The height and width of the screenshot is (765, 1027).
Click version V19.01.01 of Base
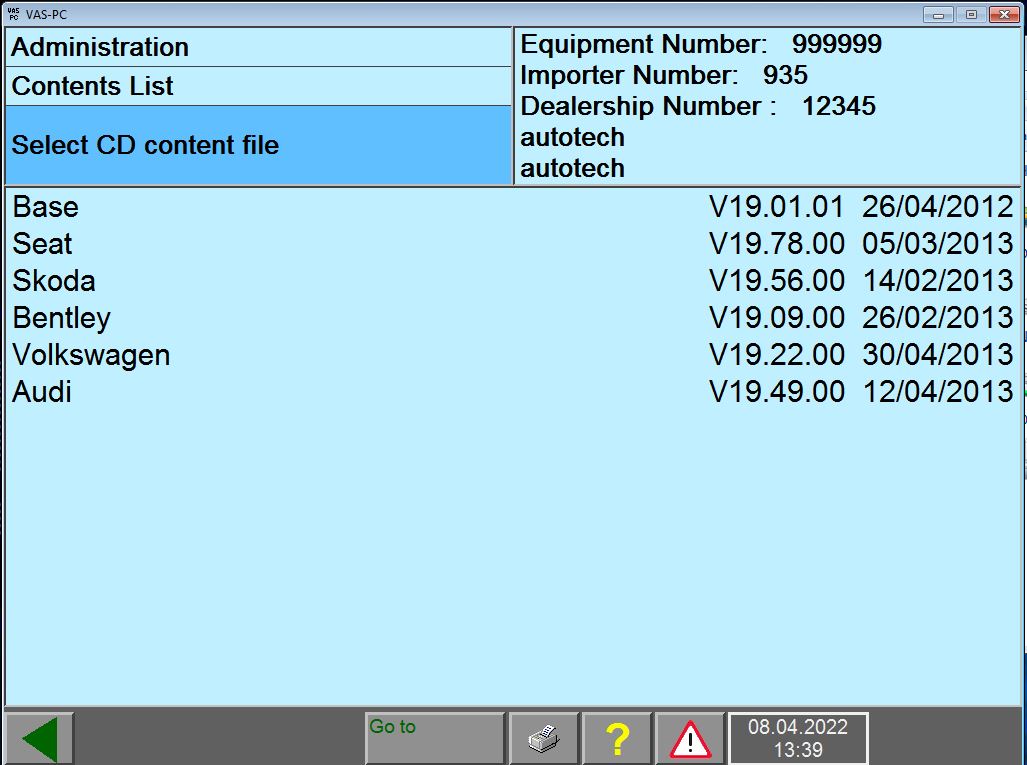[777, 207]
